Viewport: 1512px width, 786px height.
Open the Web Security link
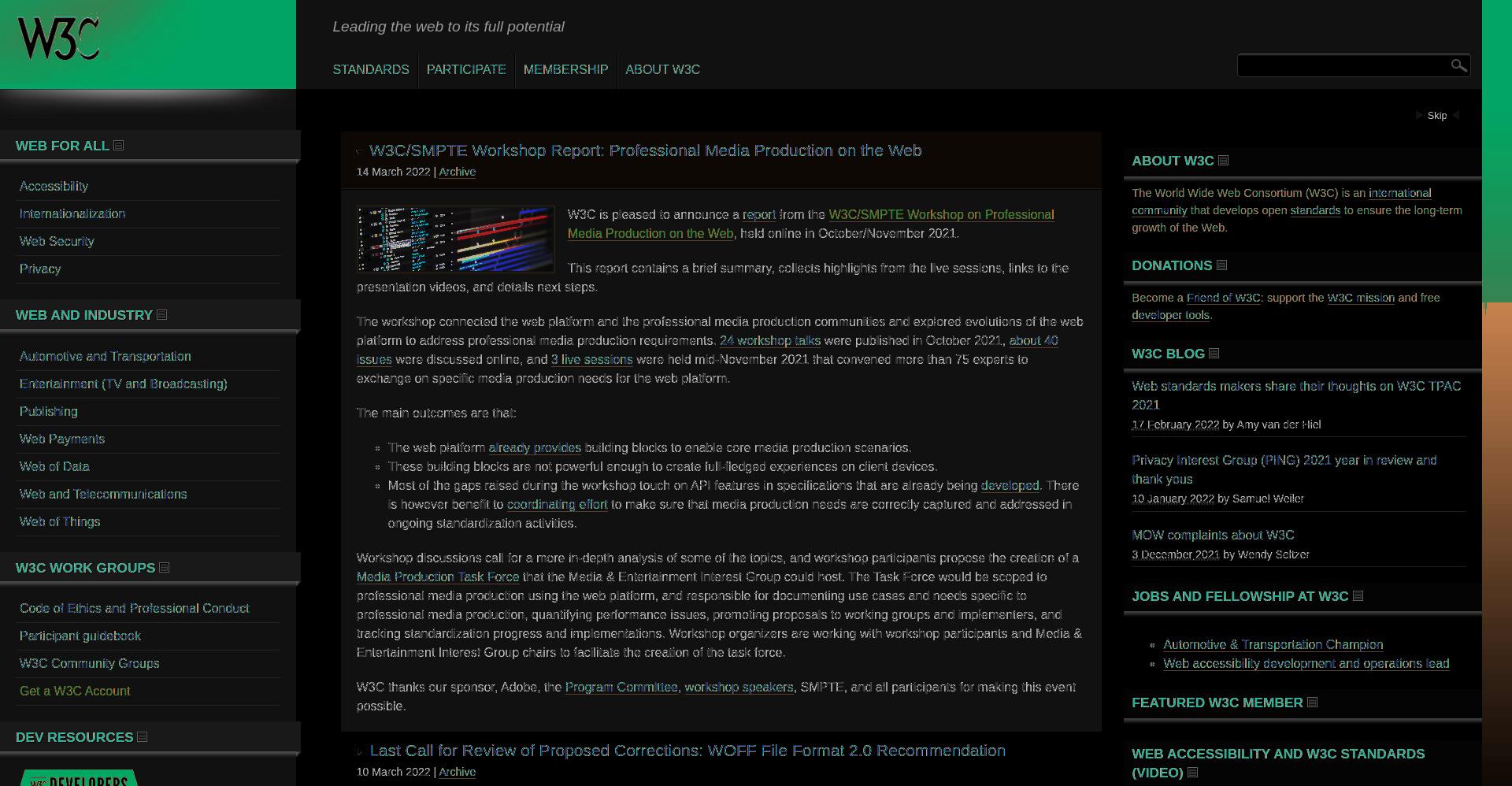coord(57,242)
